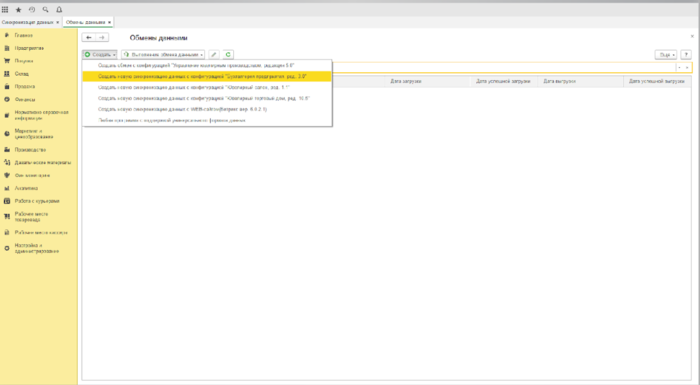This screenshot has height=385, width=700.
Task: Open notifications bell icon
Action: (59, 9)
